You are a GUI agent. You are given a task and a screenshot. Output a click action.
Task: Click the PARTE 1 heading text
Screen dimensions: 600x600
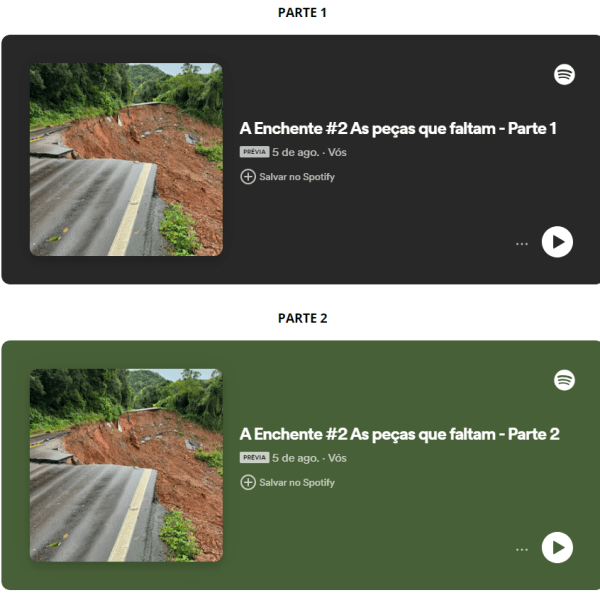(x=302, y=13)
